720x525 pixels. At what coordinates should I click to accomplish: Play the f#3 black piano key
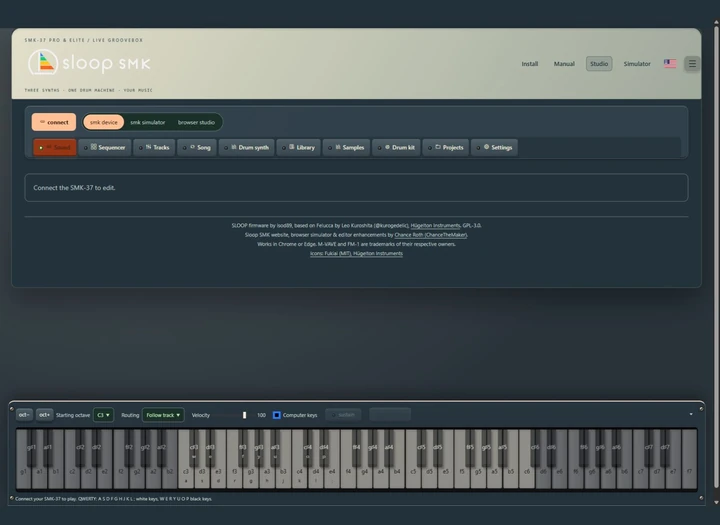pos(243,446)
